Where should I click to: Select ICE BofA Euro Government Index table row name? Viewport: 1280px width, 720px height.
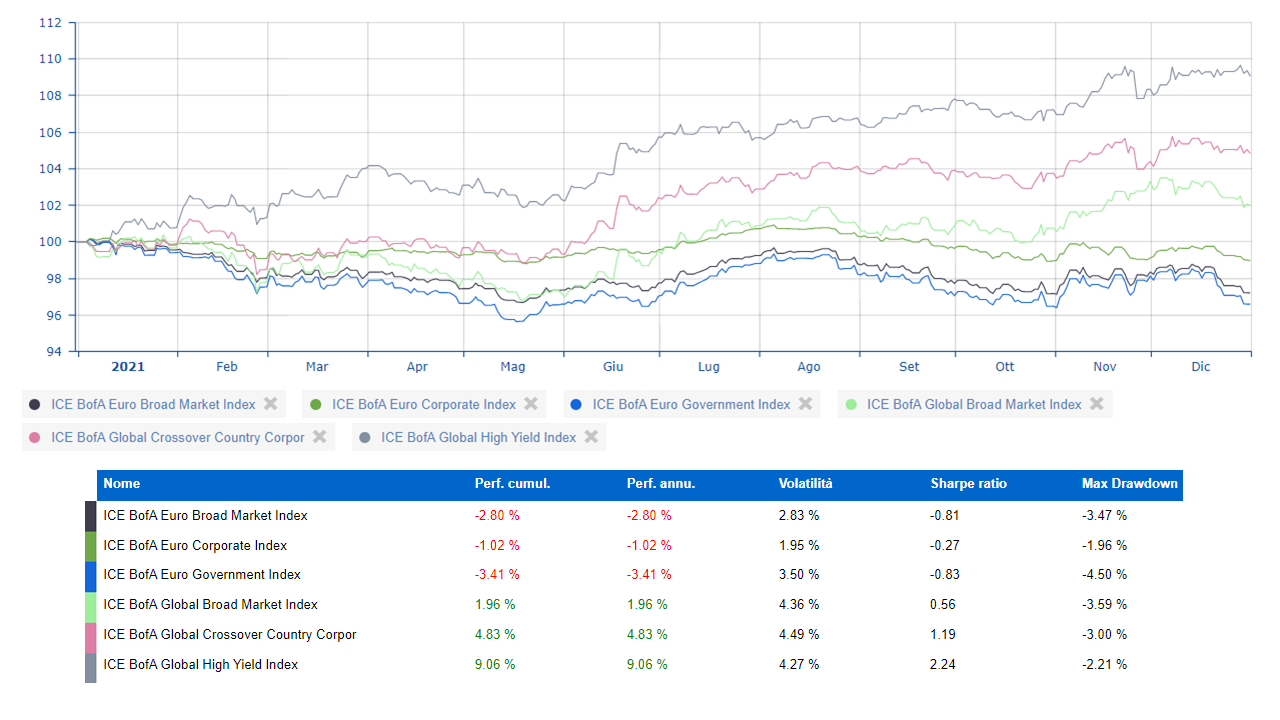[x=202, y=575]
